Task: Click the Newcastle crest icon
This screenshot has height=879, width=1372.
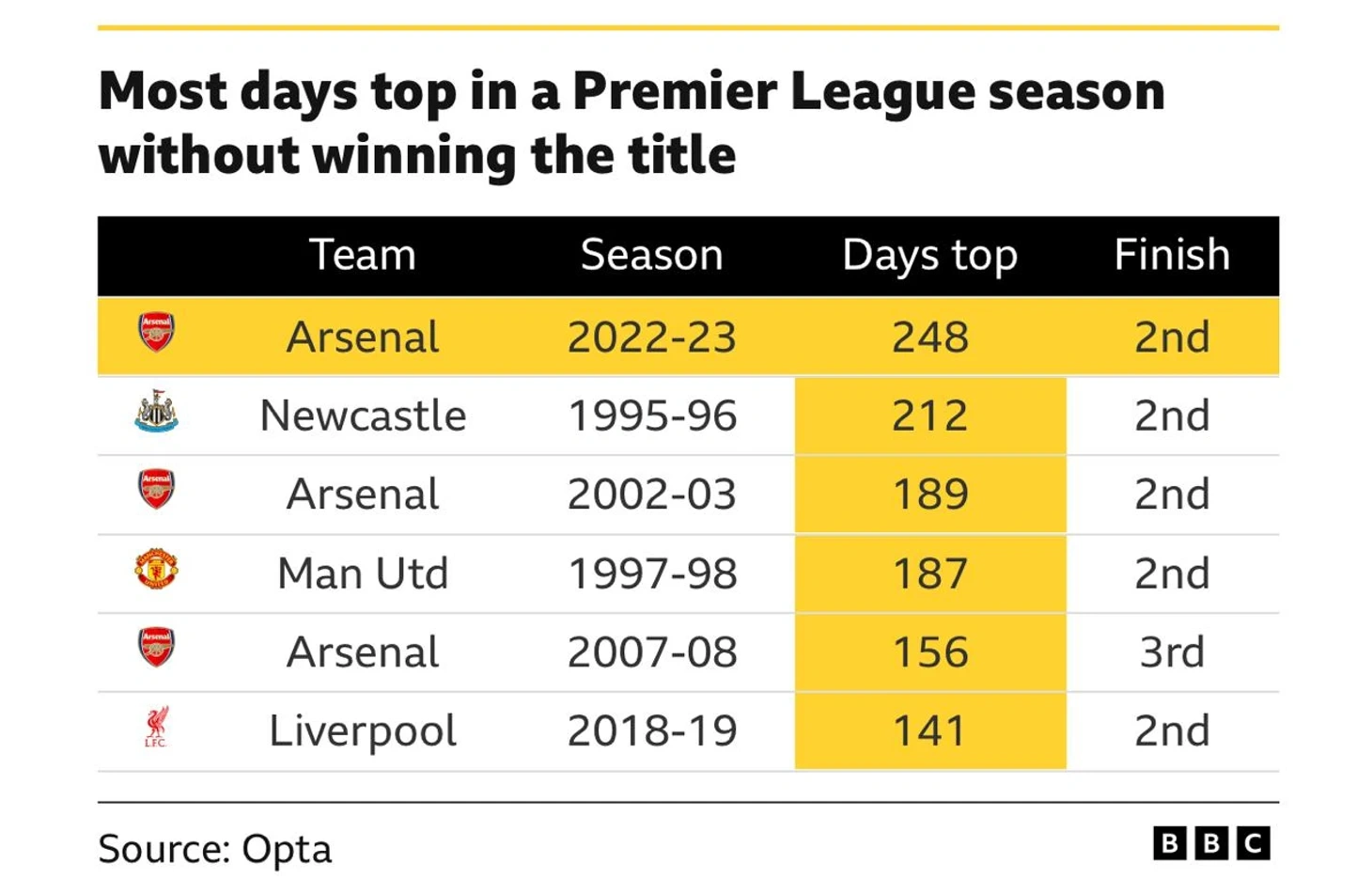Action: tap(156, 412)
